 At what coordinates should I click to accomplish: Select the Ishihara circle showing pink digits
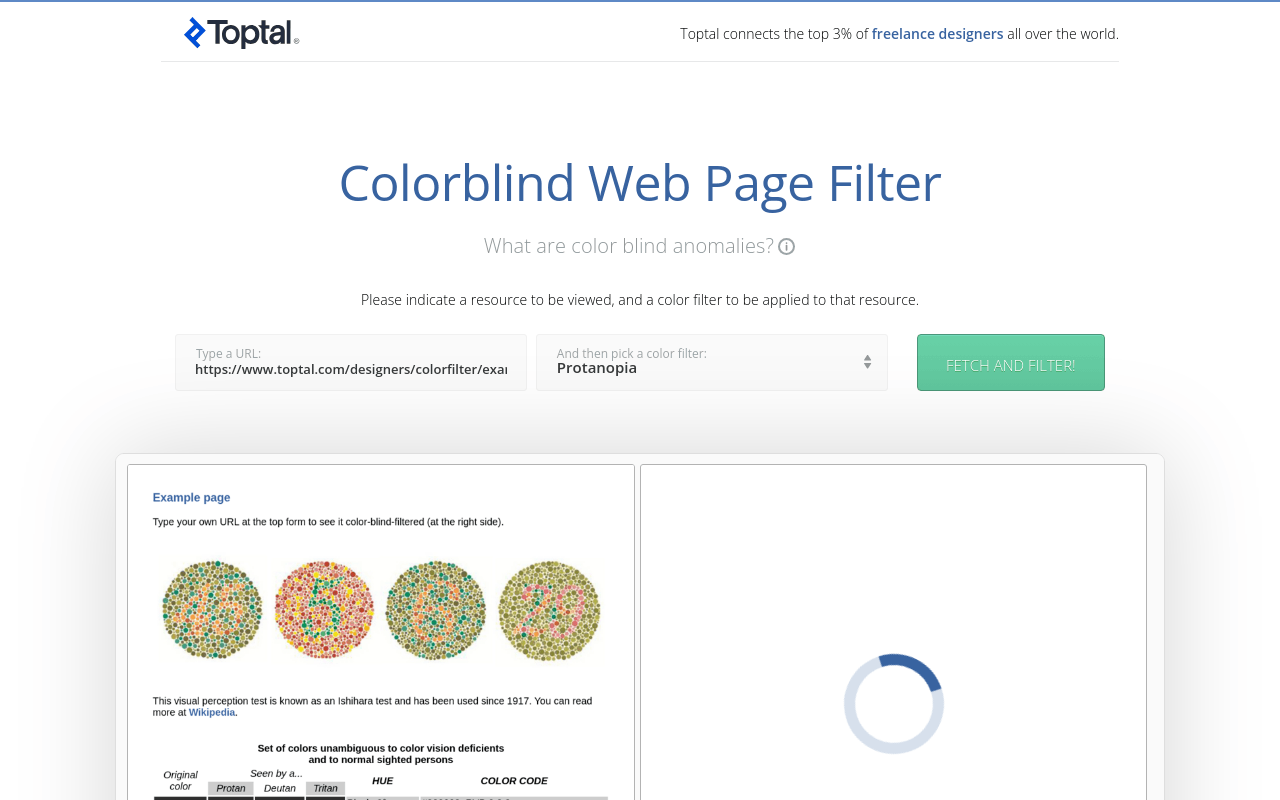[x=549, y=609]
